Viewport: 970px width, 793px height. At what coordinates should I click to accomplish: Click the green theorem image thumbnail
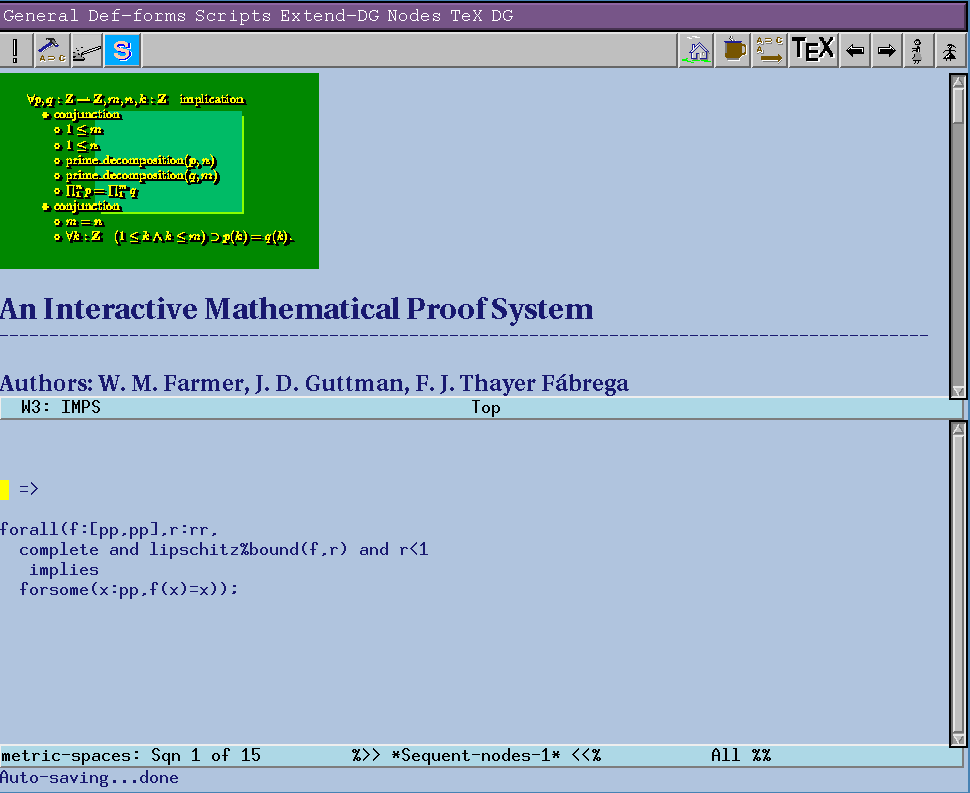tap(159, 170)
